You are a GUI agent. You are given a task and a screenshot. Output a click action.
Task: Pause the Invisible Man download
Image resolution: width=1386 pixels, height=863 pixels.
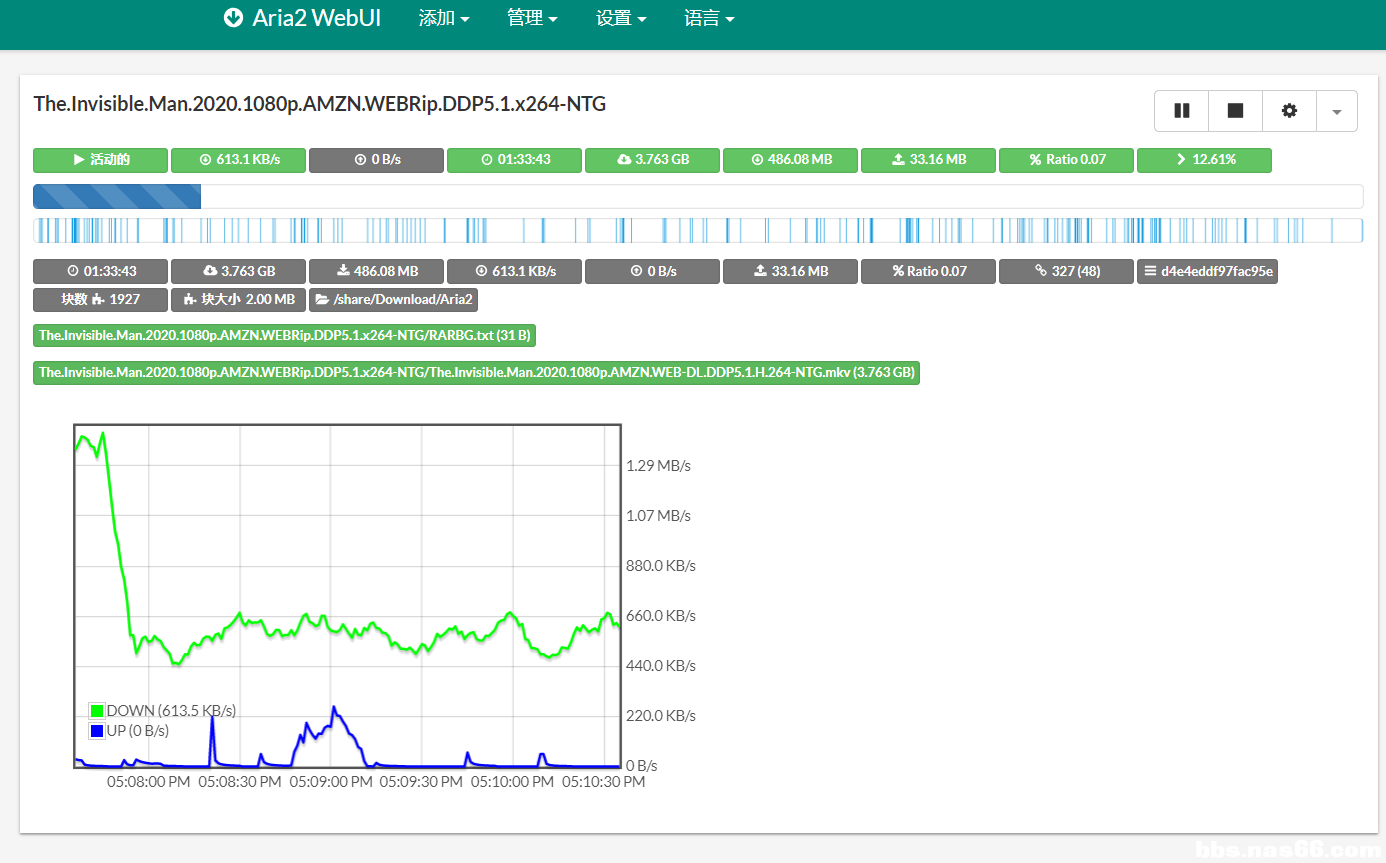click(1181, 111)
